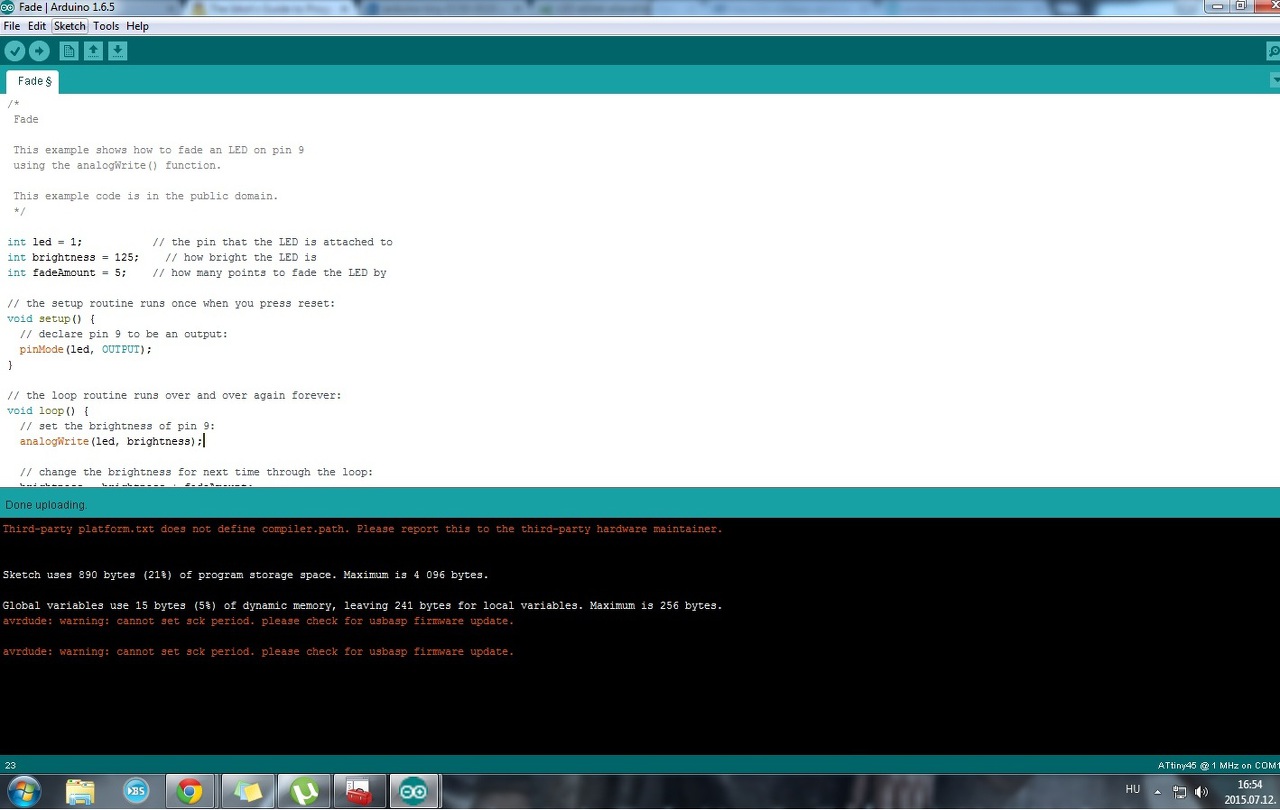Screen dimensions: 1280x810
Task: Click the line "analogWrite(led, brightness);"
Action: pyautogui.click(x=111, y=441)
